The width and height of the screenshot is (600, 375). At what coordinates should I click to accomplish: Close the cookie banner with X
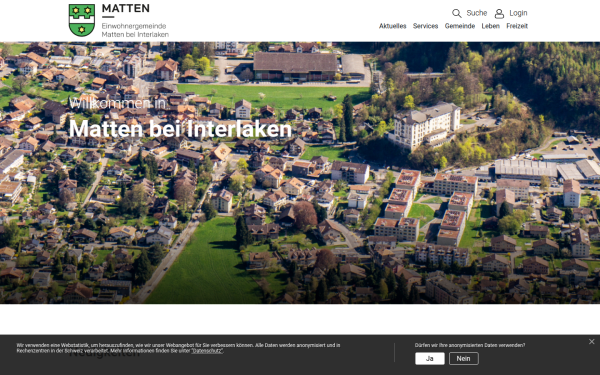(x=592, y=341)
